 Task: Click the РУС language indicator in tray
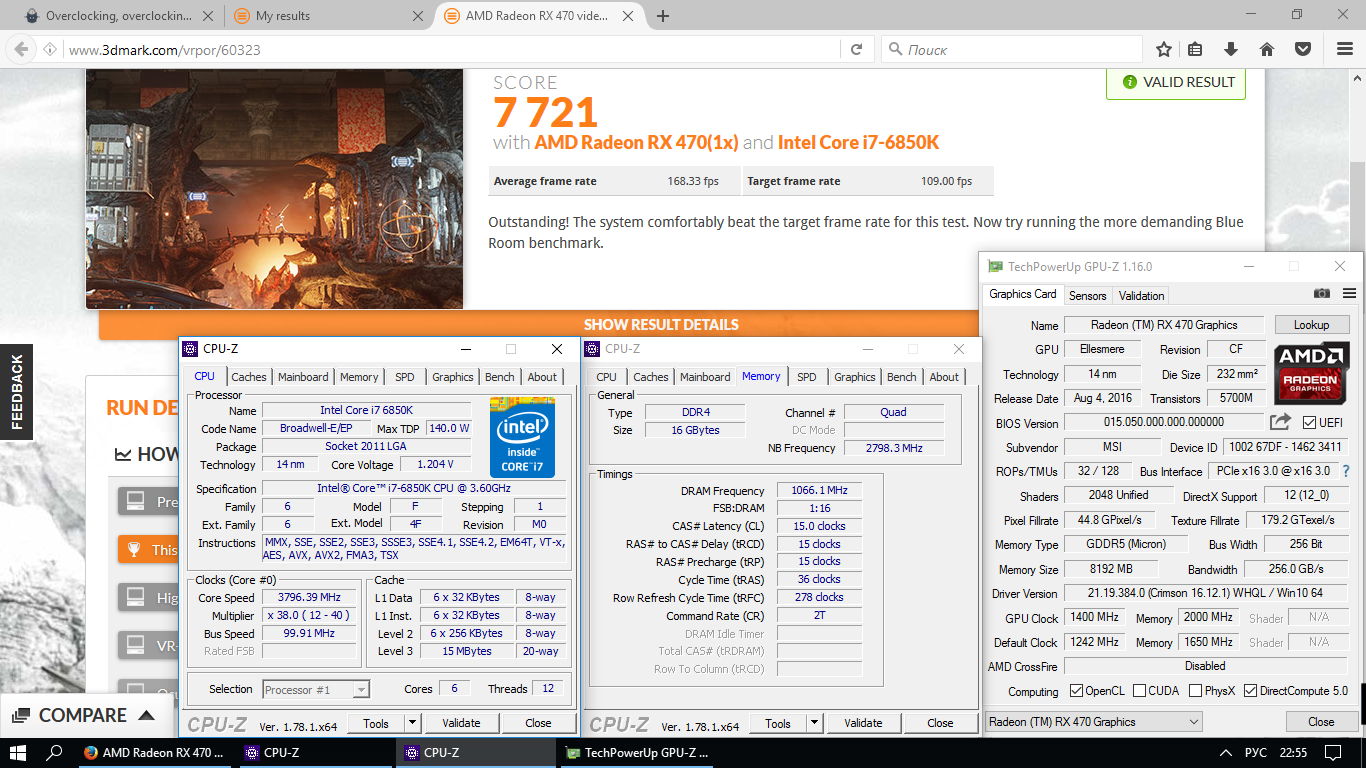pyautogui.click(x=1255, y=753)
